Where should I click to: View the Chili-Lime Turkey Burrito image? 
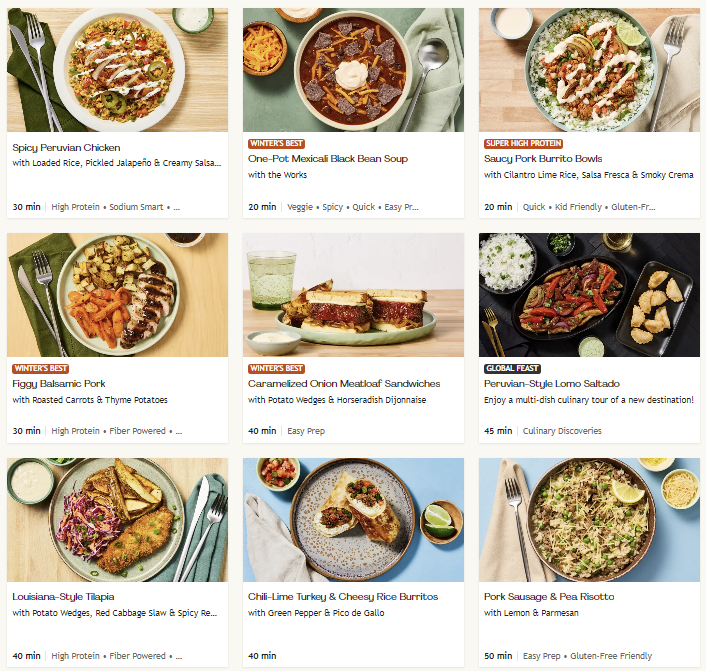[x=353, y=520]
